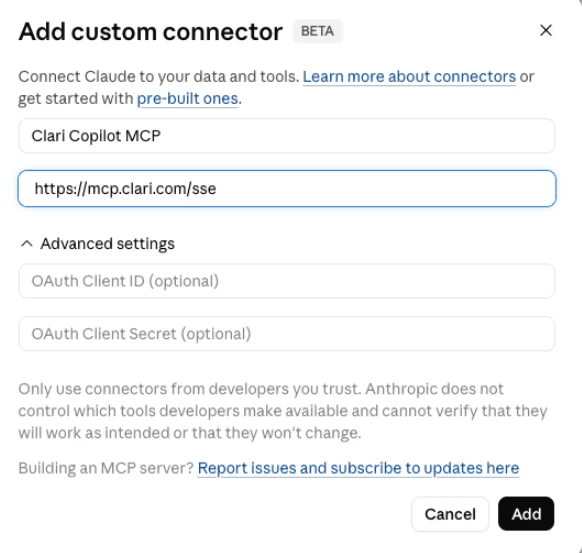The image size is (582, 553).
Task: Confirm with the black Add button
Action: pos(526,514)
